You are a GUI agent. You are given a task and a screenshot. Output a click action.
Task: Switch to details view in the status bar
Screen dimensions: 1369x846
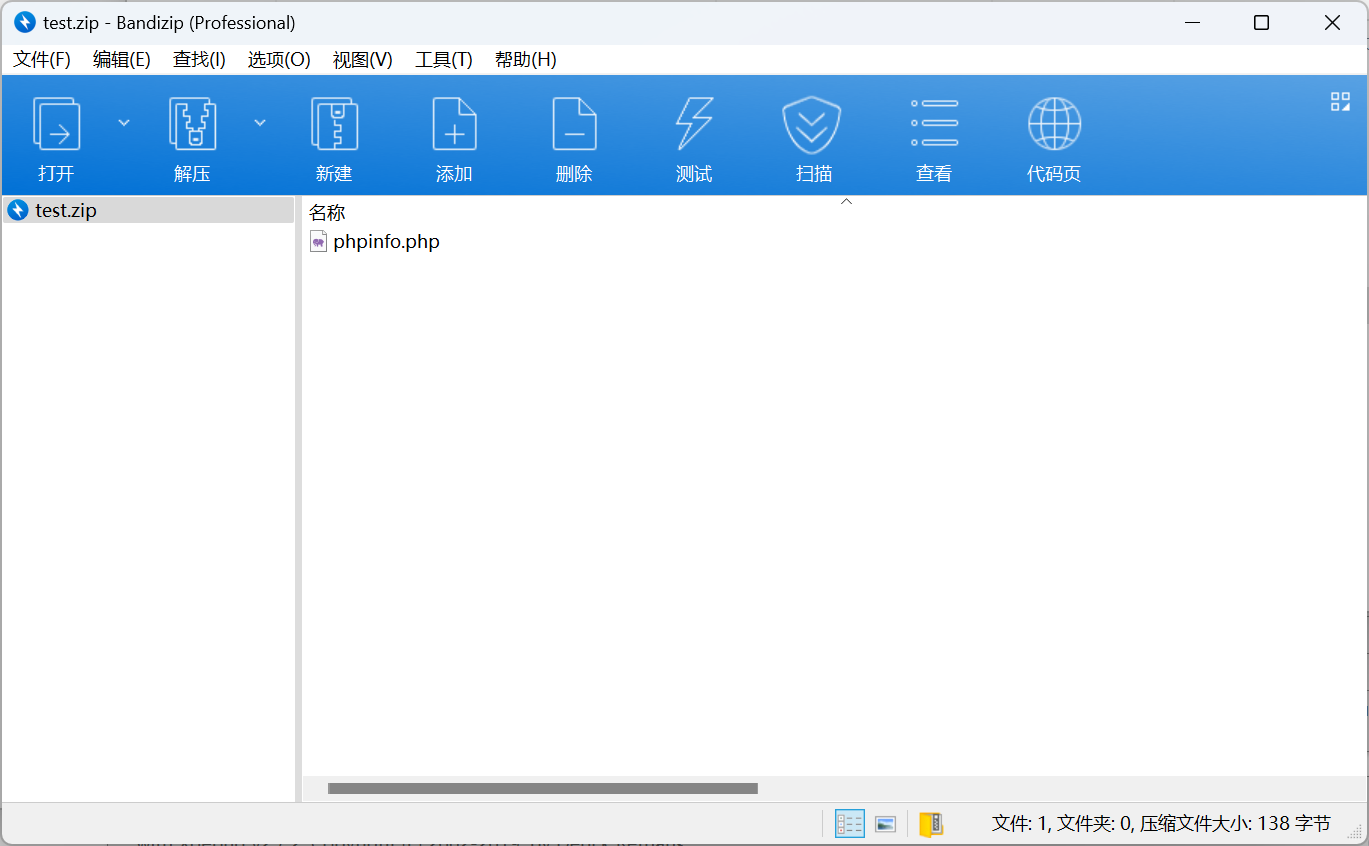tap(850, 824)
